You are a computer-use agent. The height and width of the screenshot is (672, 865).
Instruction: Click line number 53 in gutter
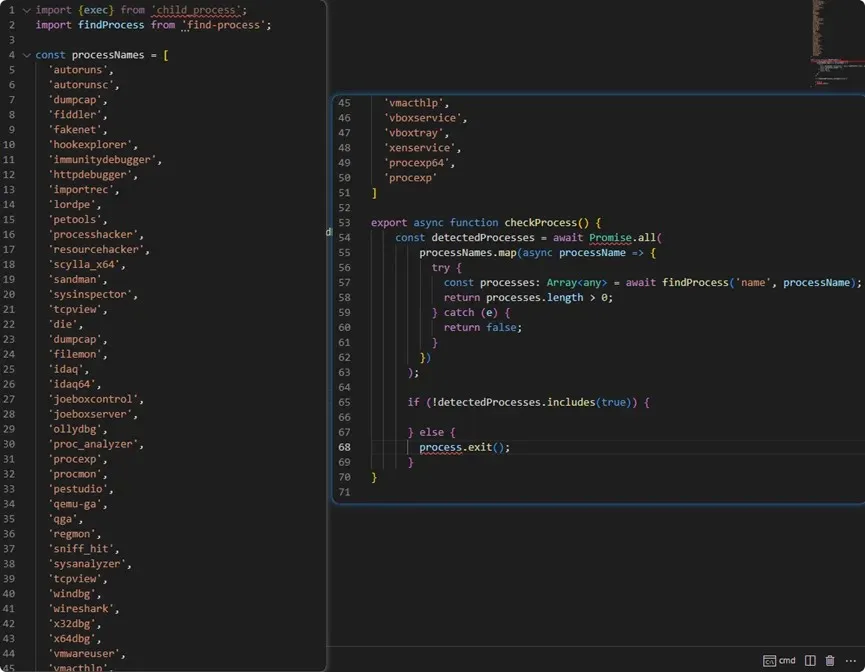[344, 223]
